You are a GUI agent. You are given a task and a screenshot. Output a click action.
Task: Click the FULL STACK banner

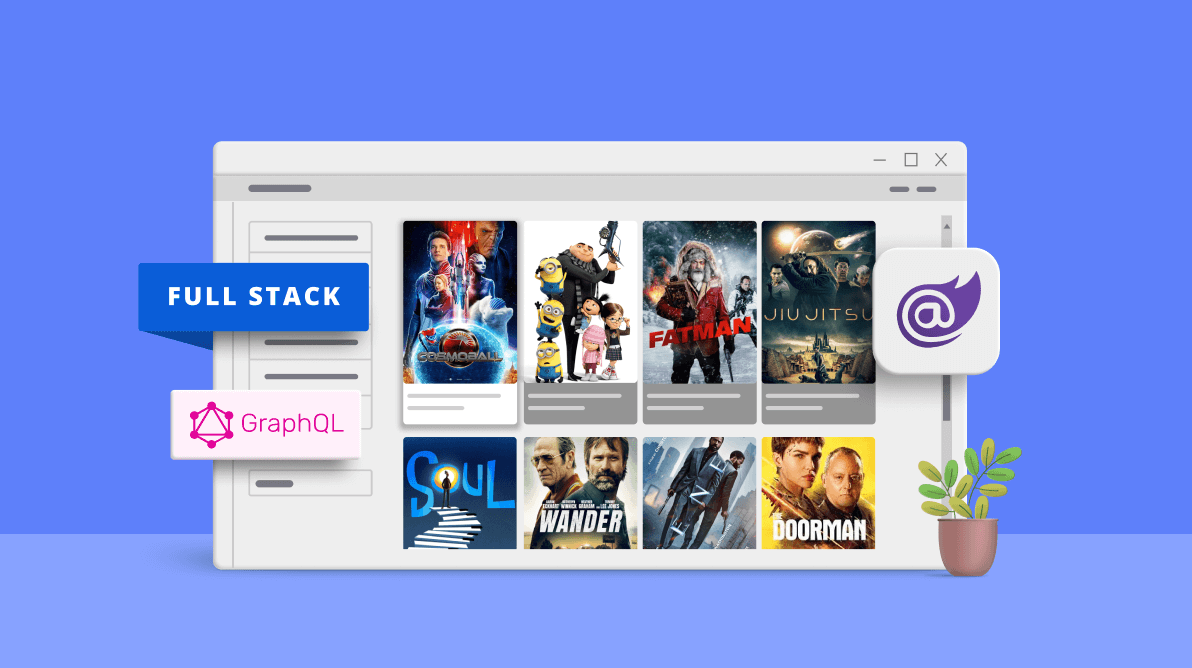(x=254, y=296)
